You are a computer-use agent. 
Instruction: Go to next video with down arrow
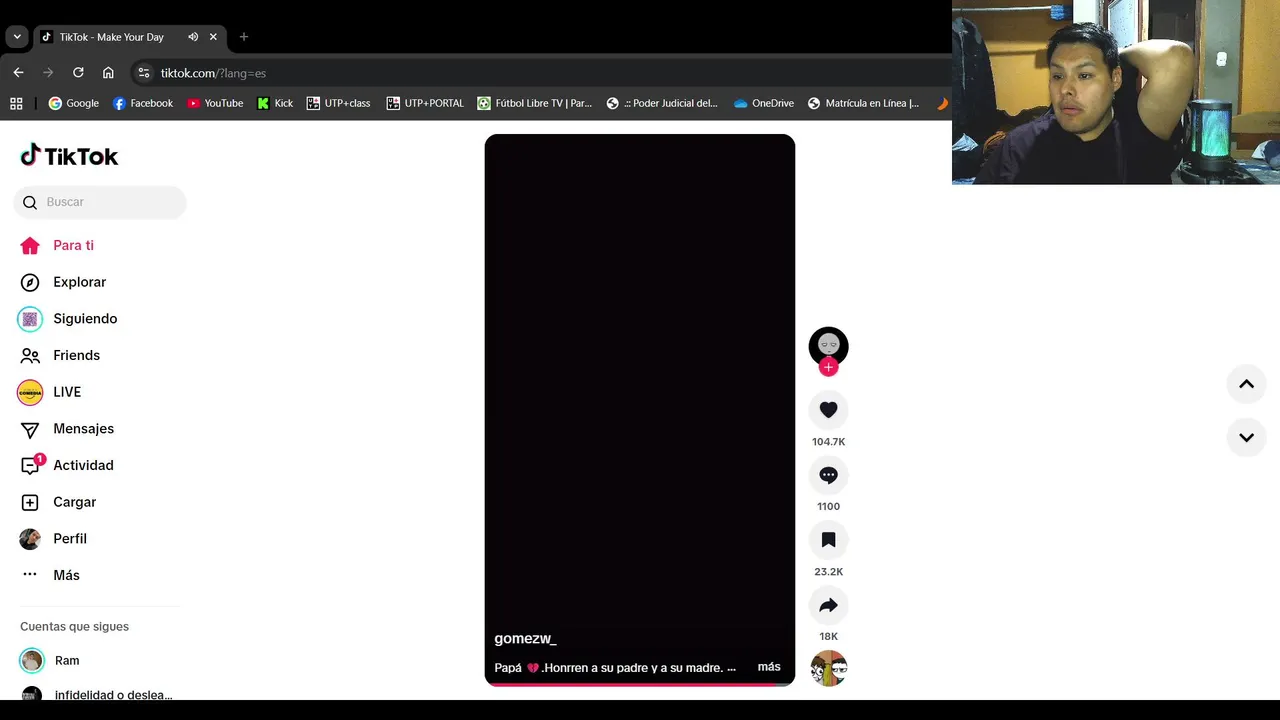[1246, 437]
